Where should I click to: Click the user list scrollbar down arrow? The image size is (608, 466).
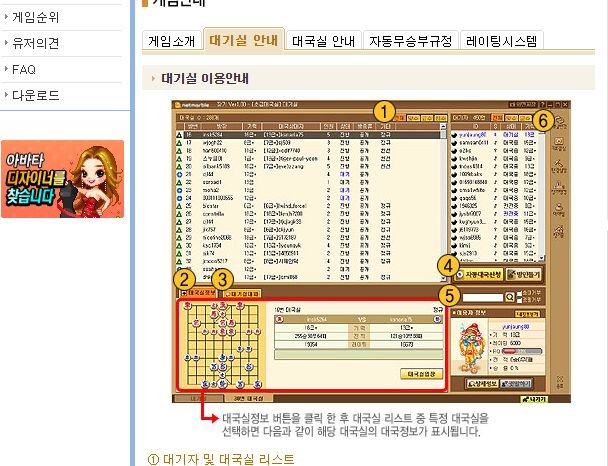click(542, 258)
